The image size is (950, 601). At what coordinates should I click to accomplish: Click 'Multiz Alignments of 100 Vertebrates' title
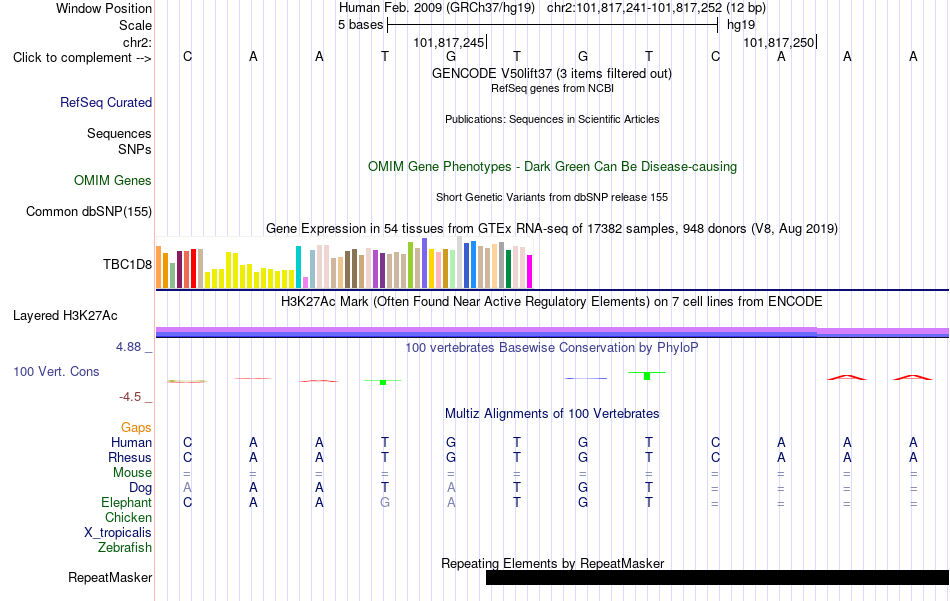pos(552,414)
